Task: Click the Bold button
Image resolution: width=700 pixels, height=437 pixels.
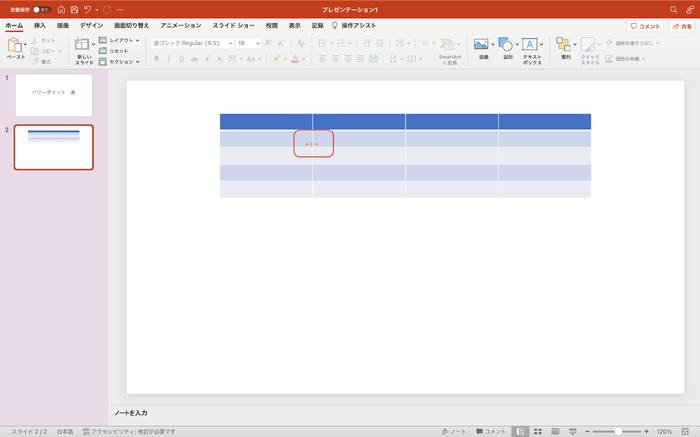Action: 156,58
